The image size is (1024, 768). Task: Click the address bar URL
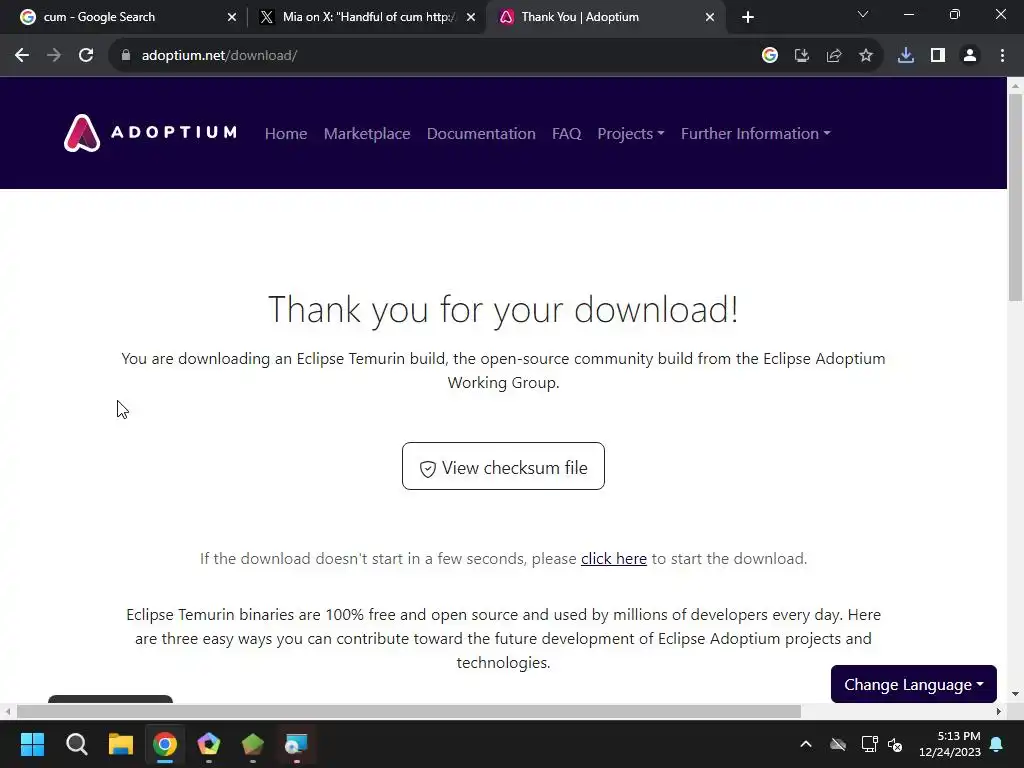pyautogui.click(x=219, y=56)
